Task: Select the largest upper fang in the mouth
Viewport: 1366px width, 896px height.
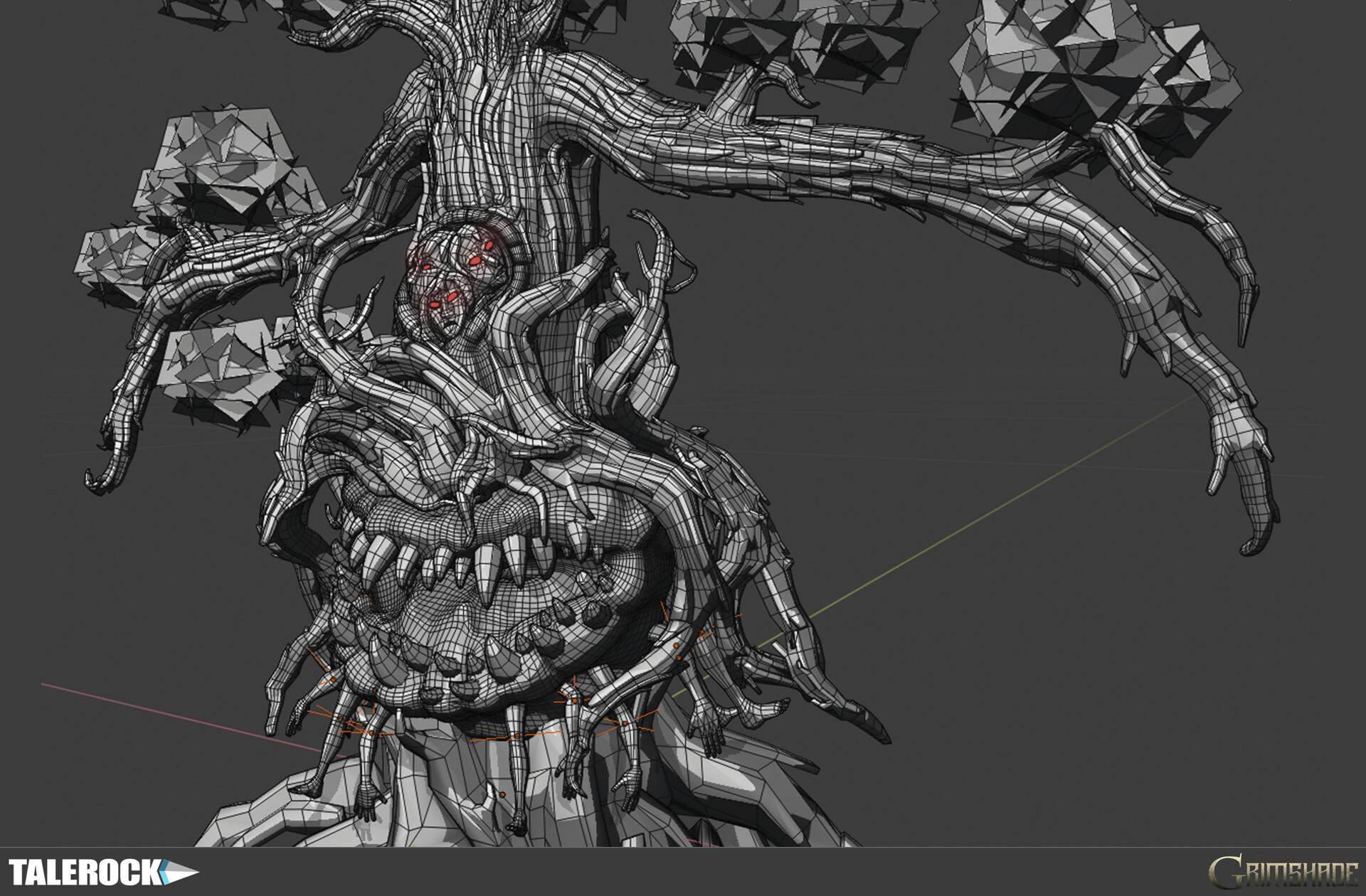Action: tap(487, 572)
